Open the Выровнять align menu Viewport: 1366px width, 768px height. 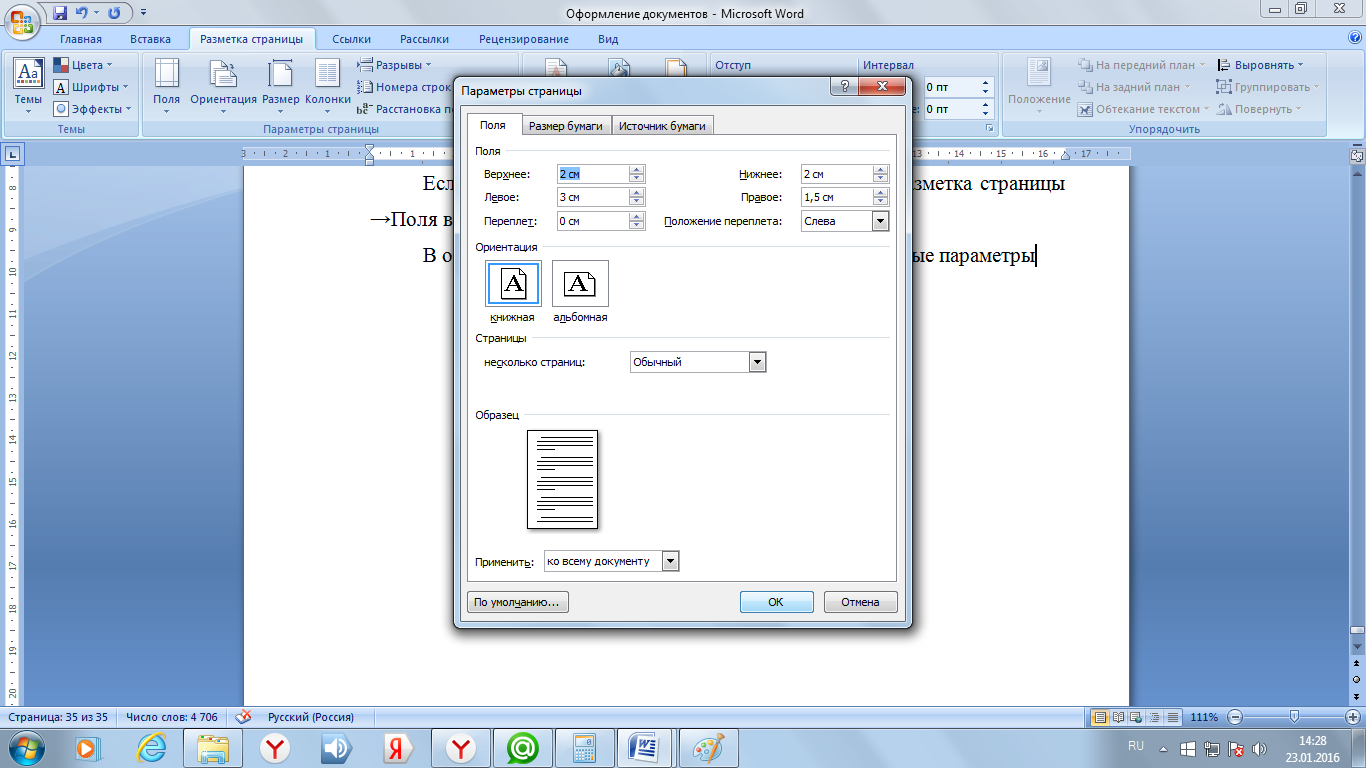tap(1262, 65)
